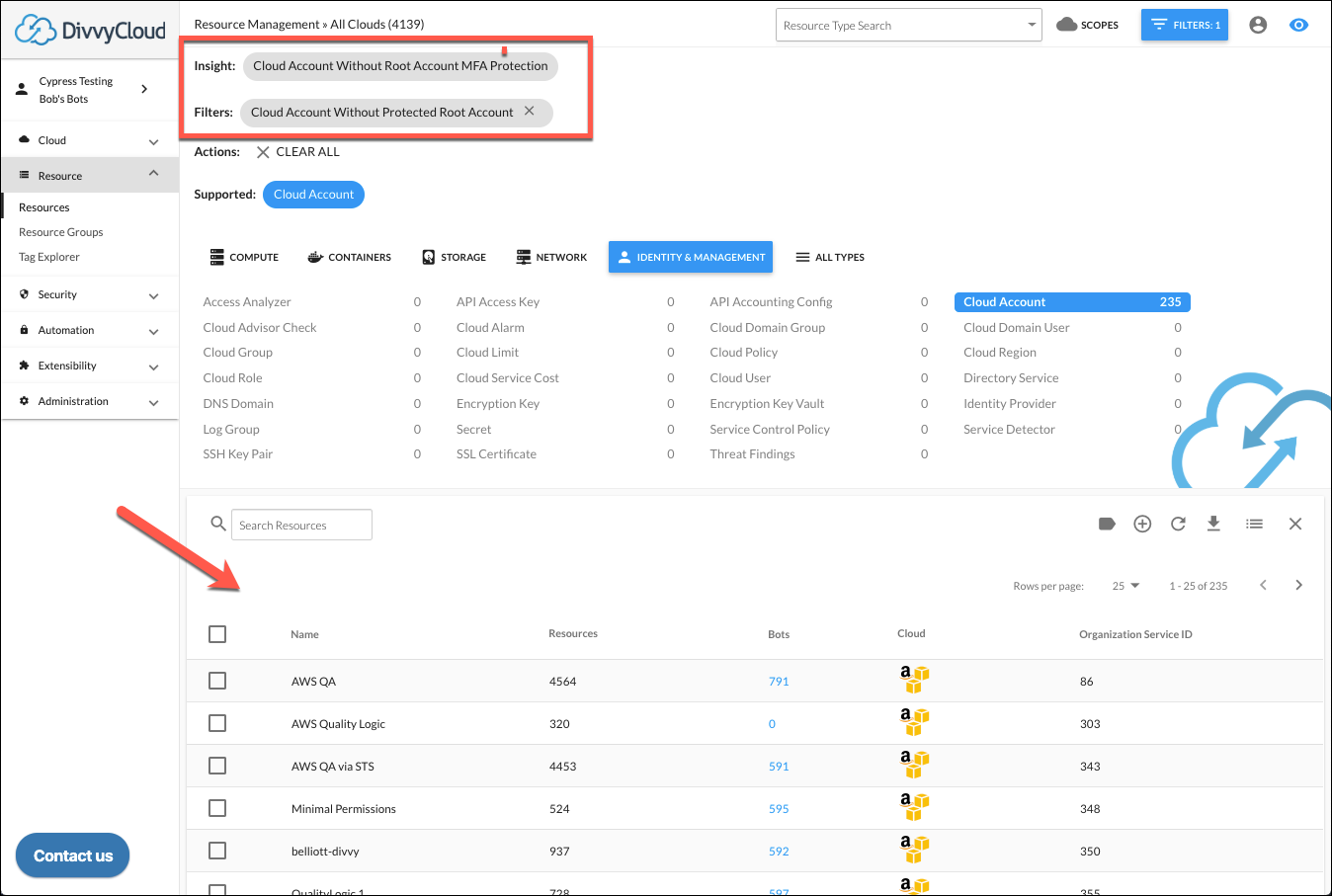1332x896 pixels.
Task: Click the AWS icon in AWS Quality Logic row
Action: (914, 722)
